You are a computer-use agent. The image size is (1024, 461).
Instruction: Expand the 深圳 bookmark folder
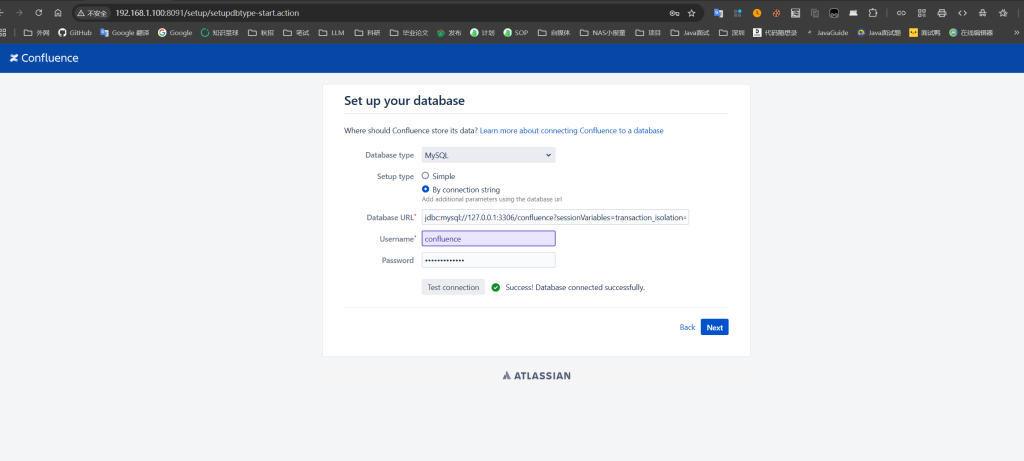[731, 32]
